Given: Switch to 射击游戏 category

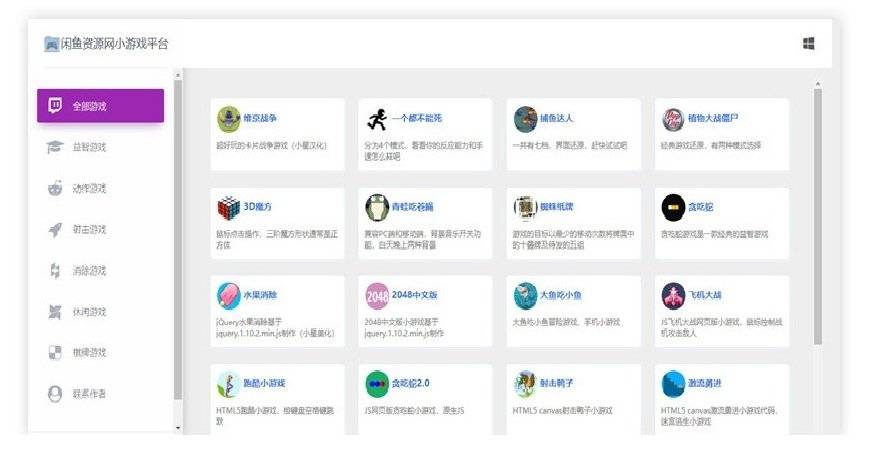Looking at the screenshot, I should pyautogui.click(x=89, y=229).
